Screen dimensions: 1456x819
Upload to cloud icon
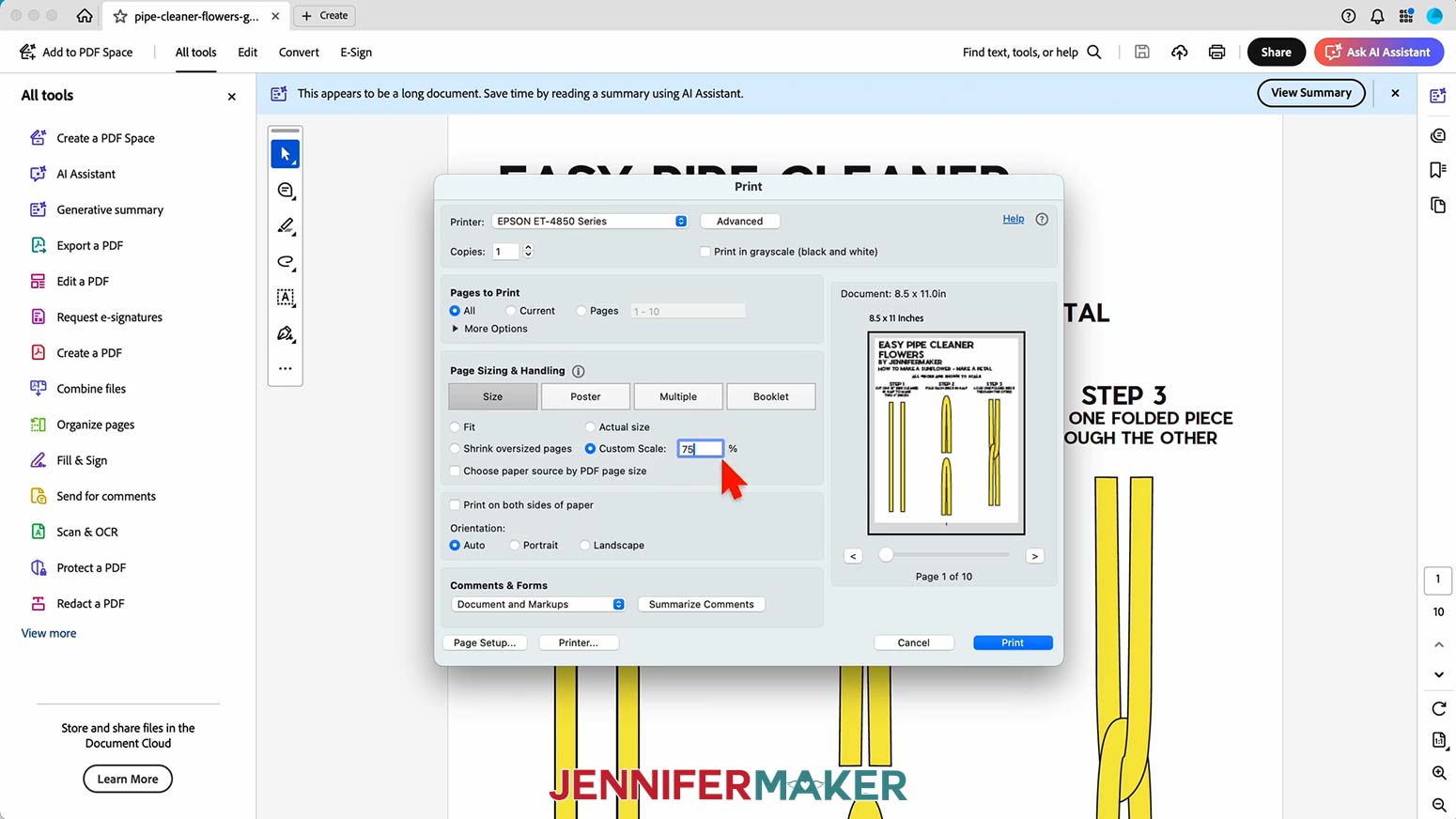tap(1179, 52)
